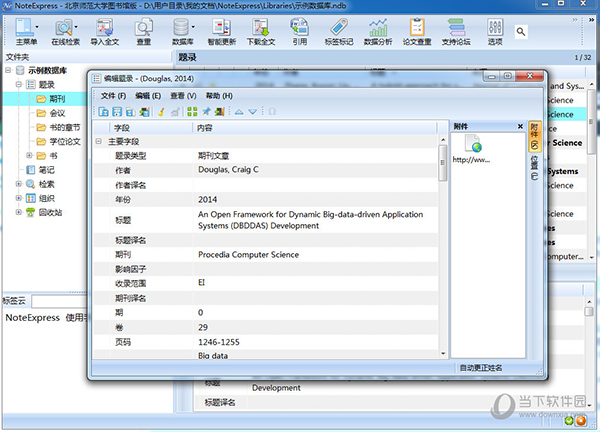
Task: Click the save floppy icon in edit dialog
Action: tap(117, 112)
